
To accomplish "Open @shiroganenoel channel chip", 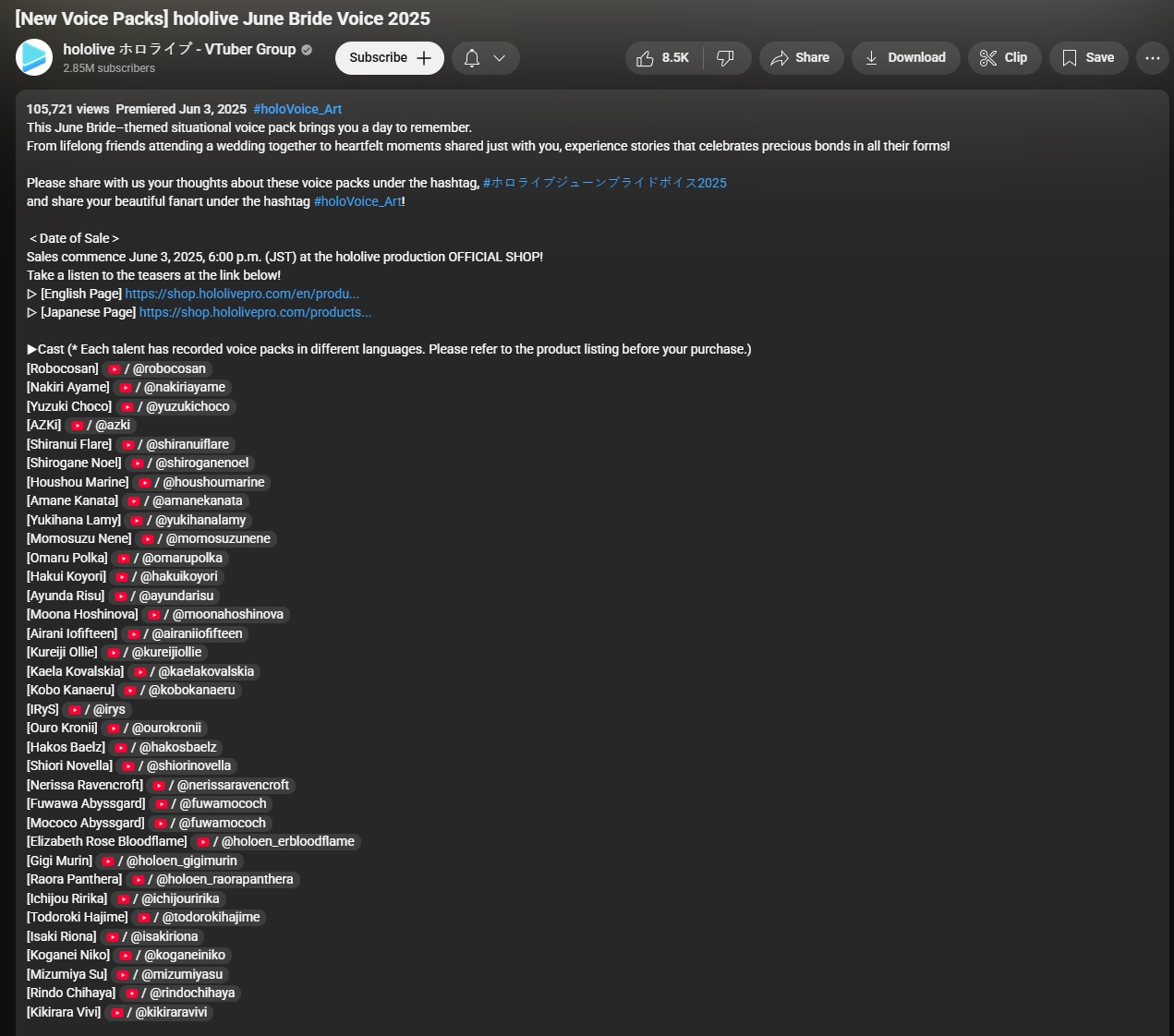I will pos(189,463).
